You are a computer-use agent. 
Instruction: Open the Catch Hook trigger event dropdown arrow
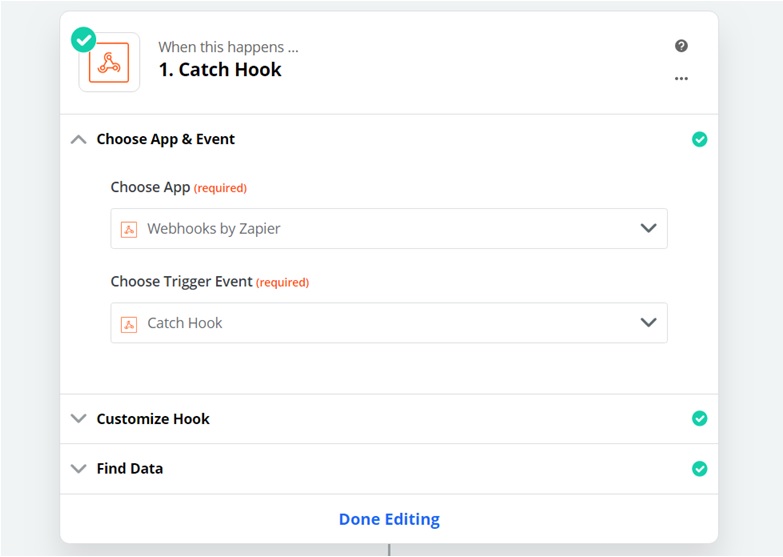[x=648, y=323]
